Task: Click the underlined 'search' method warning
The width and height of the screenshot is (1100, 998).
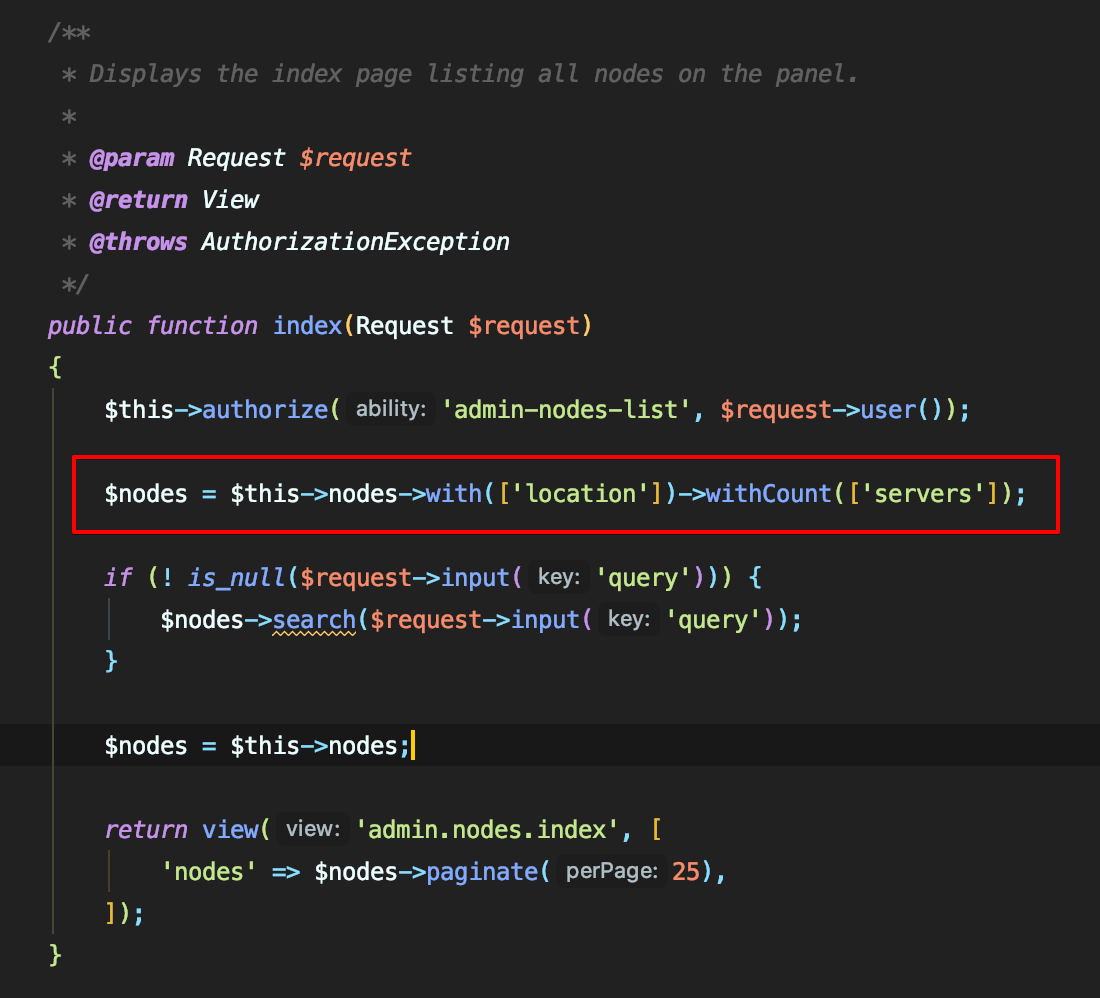Action: tap(314, 620)
